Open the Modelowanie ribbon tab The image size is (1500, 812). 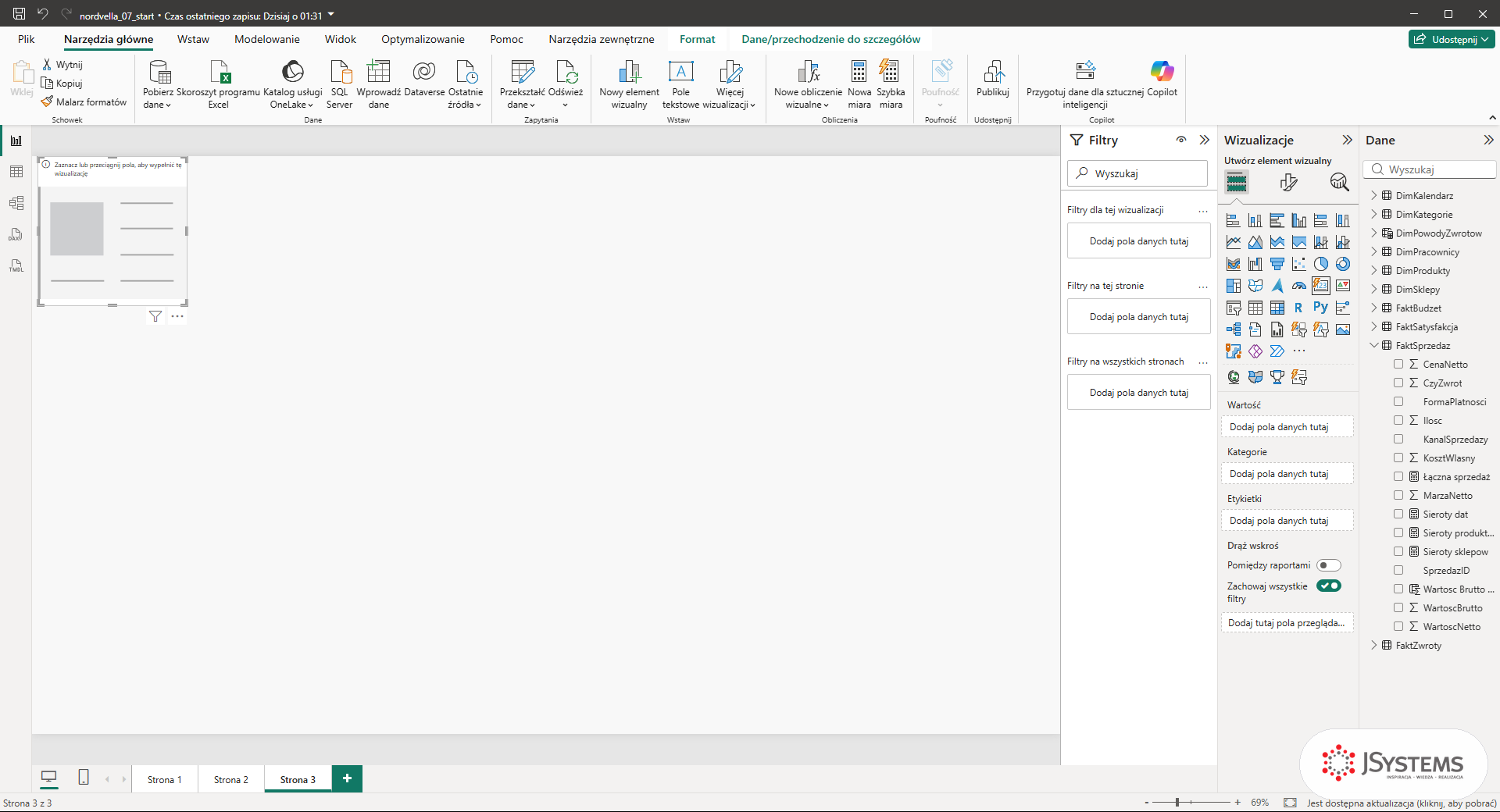point(267,39)
